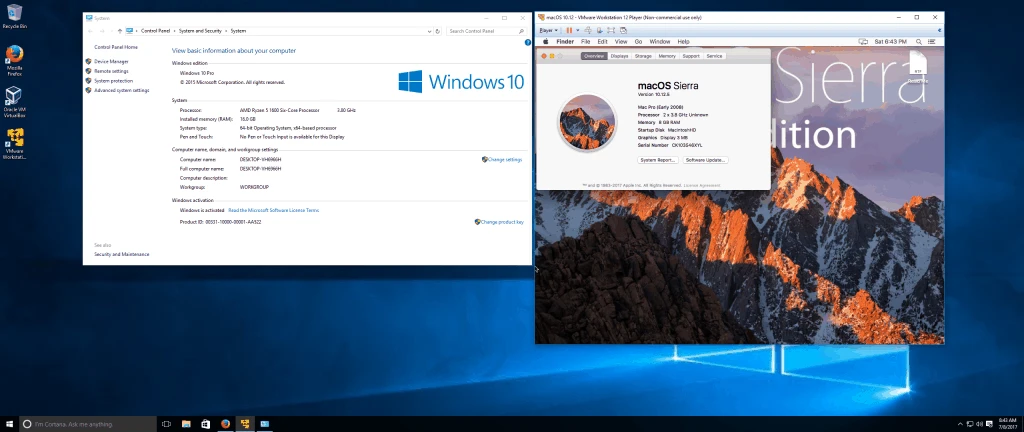This screenshot has height=432, width=1024.
Task: Open Advanced system settings link
Action: 121,91
